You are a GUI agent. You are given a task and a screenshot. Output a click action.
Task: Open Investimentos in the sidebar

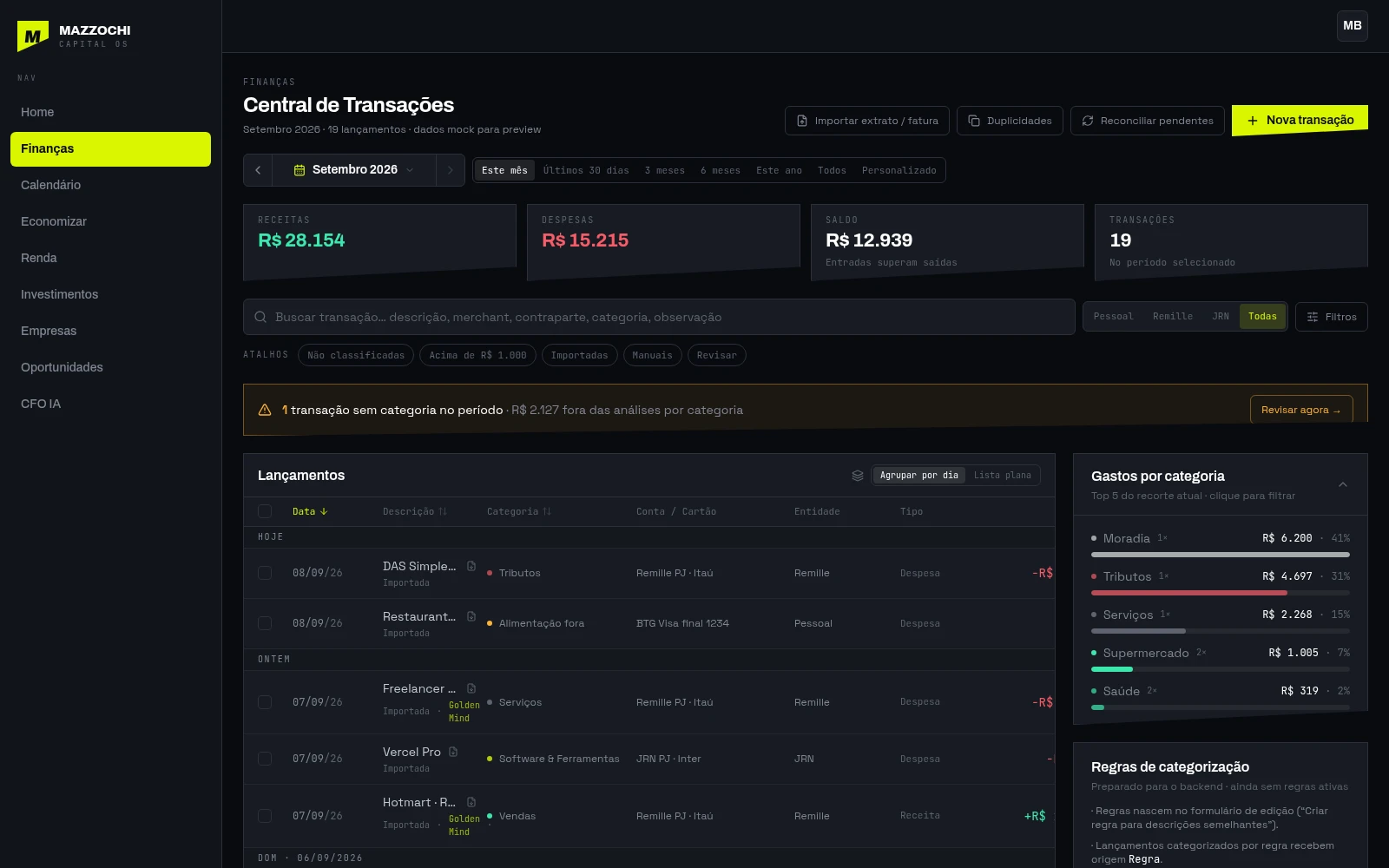pyautogui.click(x=110, y=294)
